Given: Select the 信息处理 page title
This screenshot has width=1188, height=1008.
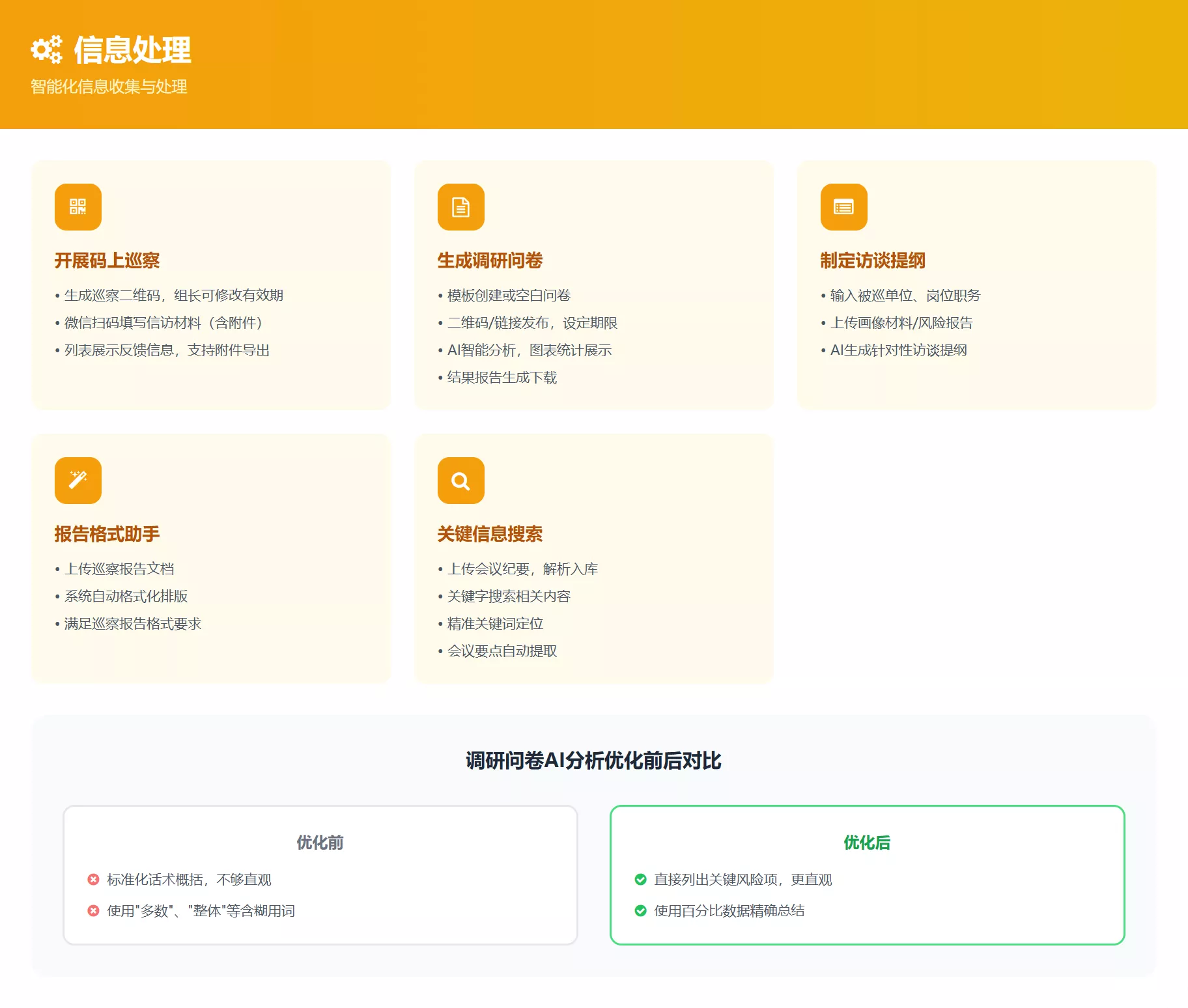Looking at the screenshot, I should [132, 49].
